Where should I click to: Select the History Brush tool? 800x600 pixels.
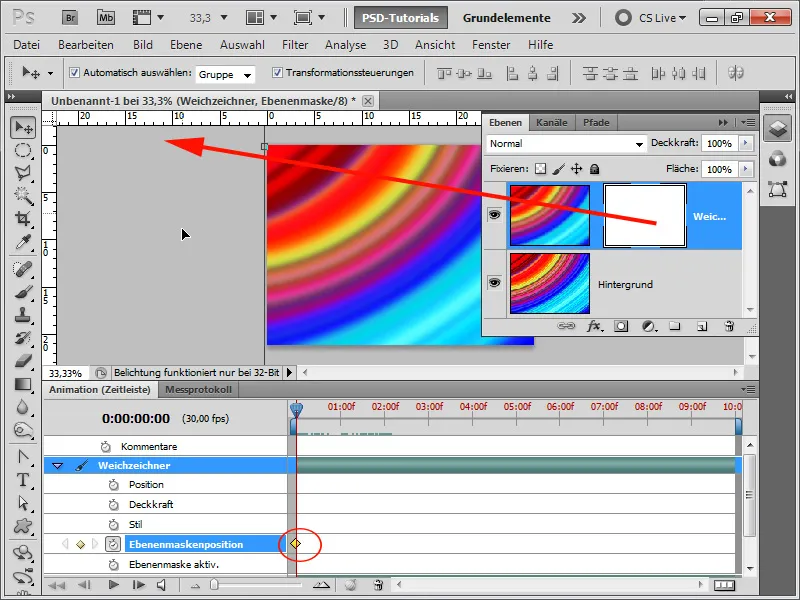(23, 338)
